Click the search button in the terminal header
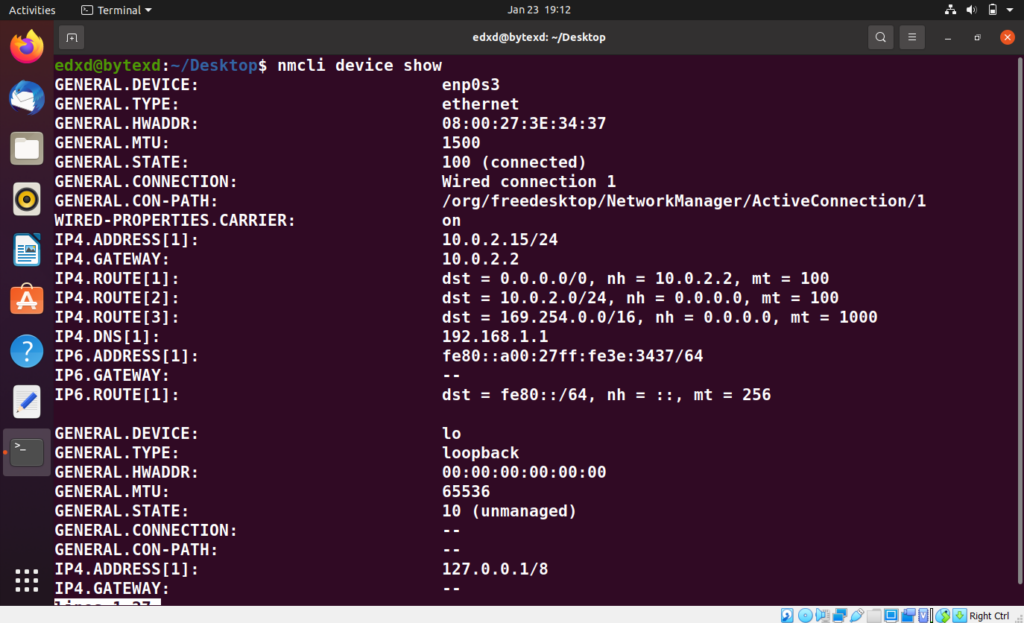Image resolution: width=1024 pixels, height=623 pixels. [880, 37]
